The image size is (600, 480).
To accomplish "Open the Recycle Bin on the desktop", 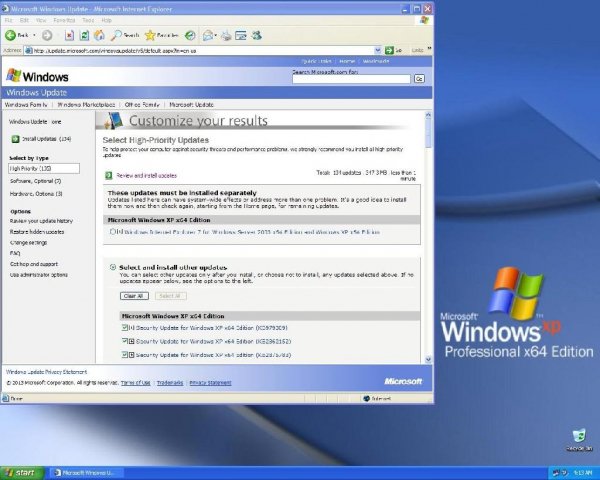I will point(579,436).
